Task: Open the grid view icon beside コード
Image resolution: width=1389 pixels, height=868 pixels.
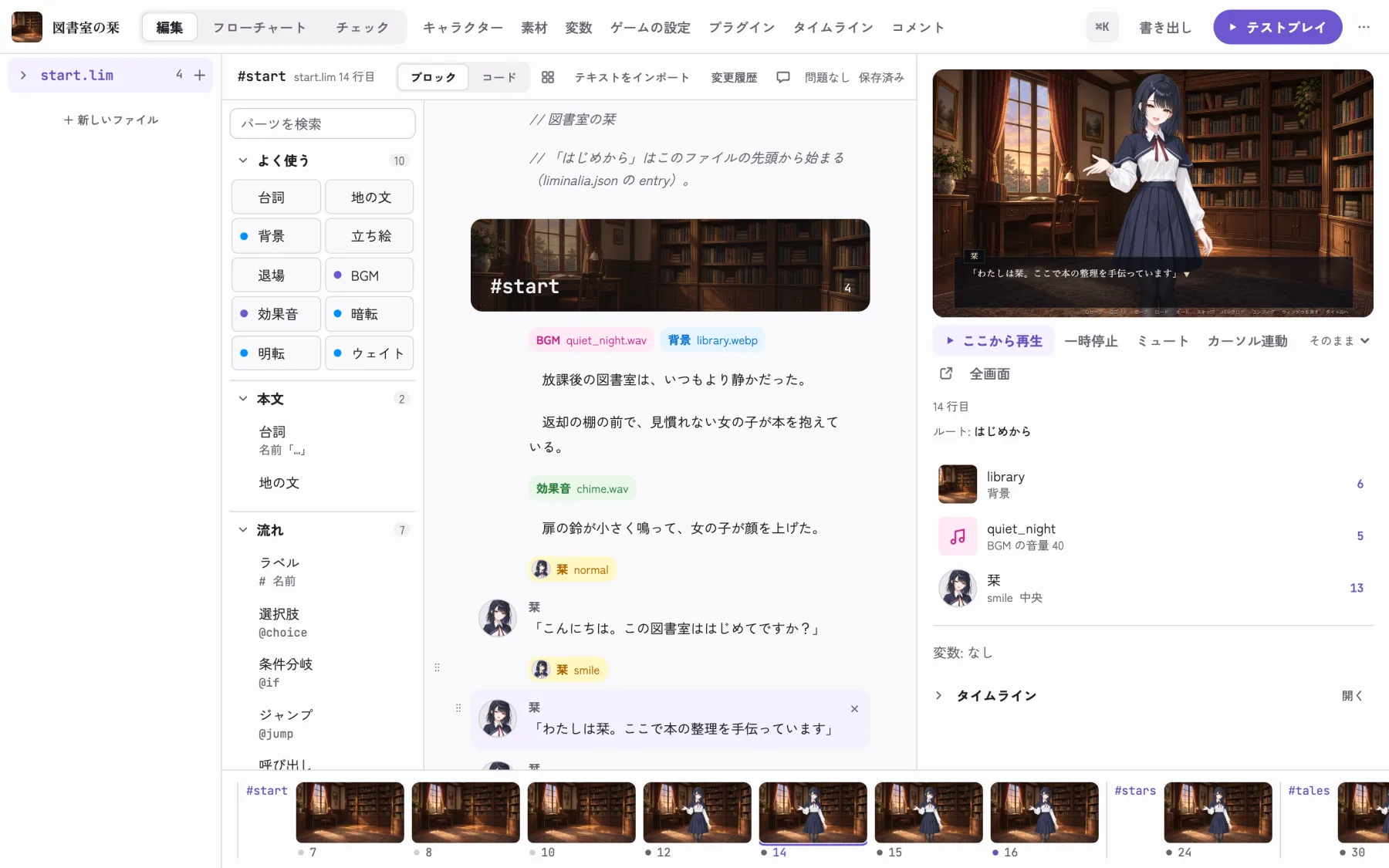Action: (x=548, y=77)
